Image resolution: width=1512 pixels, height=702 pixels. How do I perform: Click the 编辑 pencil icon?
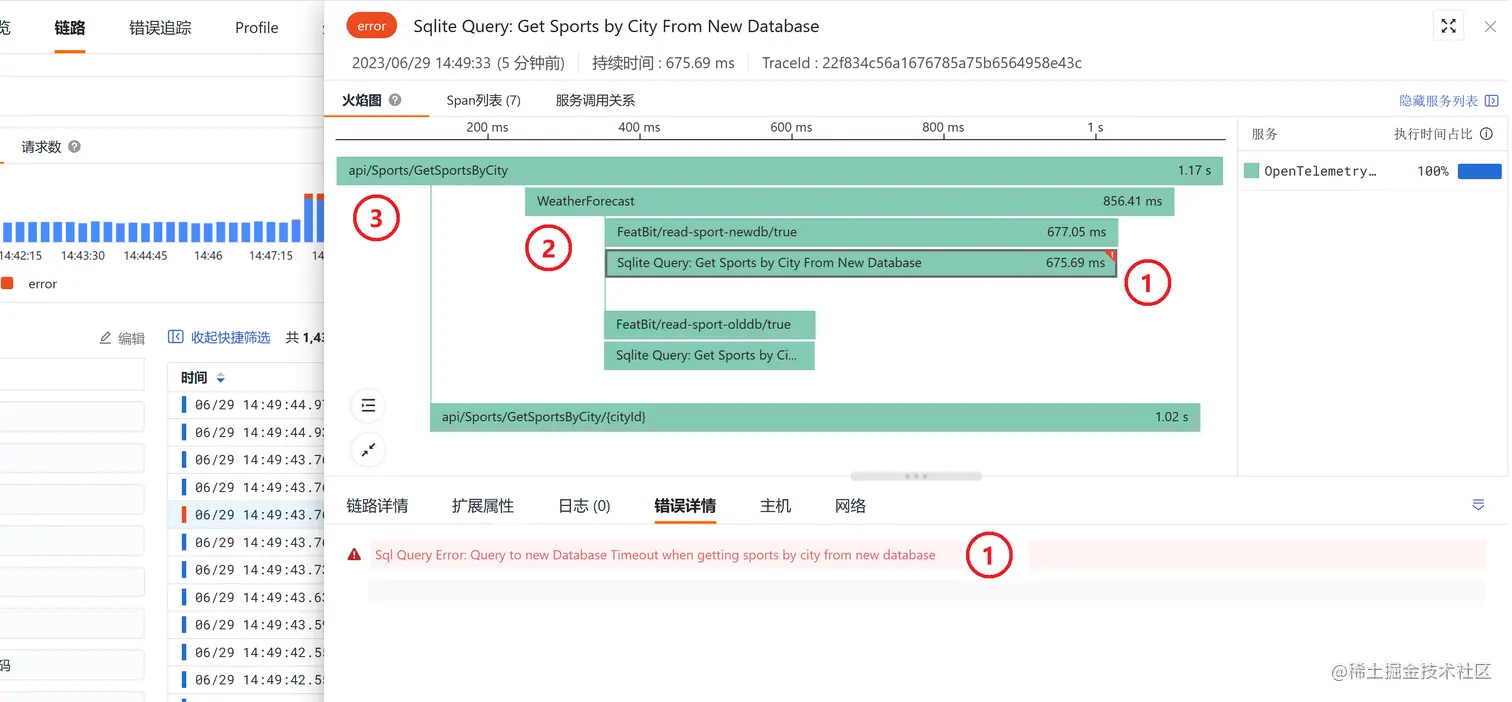(x=106, y=338)
